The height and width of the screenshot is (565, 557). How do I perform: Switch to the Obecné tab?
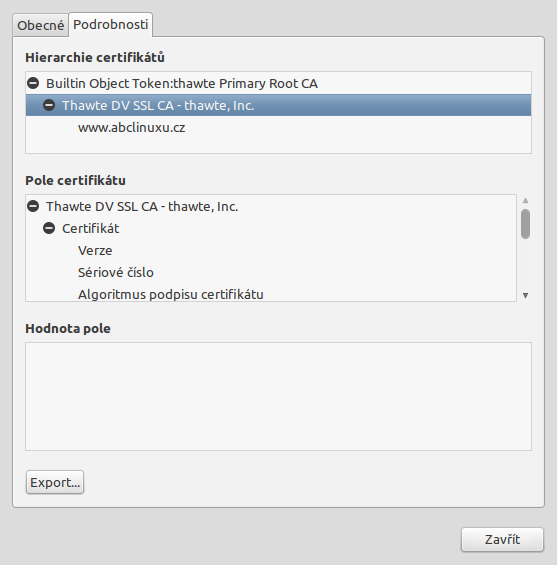pyautogui.click(x=40, y=25)
